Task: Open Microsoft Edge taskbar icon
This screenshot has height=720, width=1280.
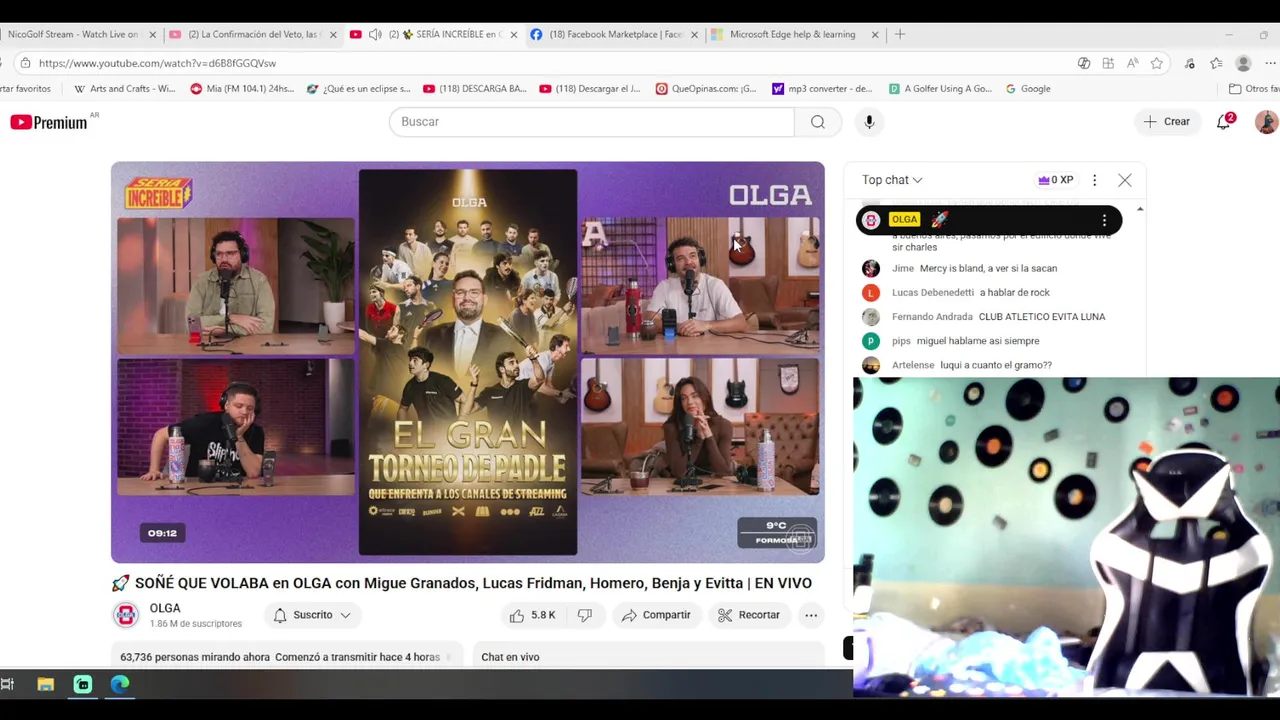Action: pyautogui.click(x=120, y=684)
